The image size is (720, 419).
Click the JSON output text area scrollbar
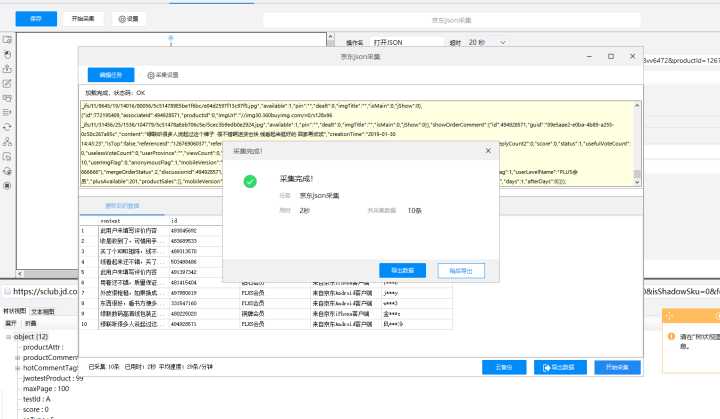click(x=637, y=140)
